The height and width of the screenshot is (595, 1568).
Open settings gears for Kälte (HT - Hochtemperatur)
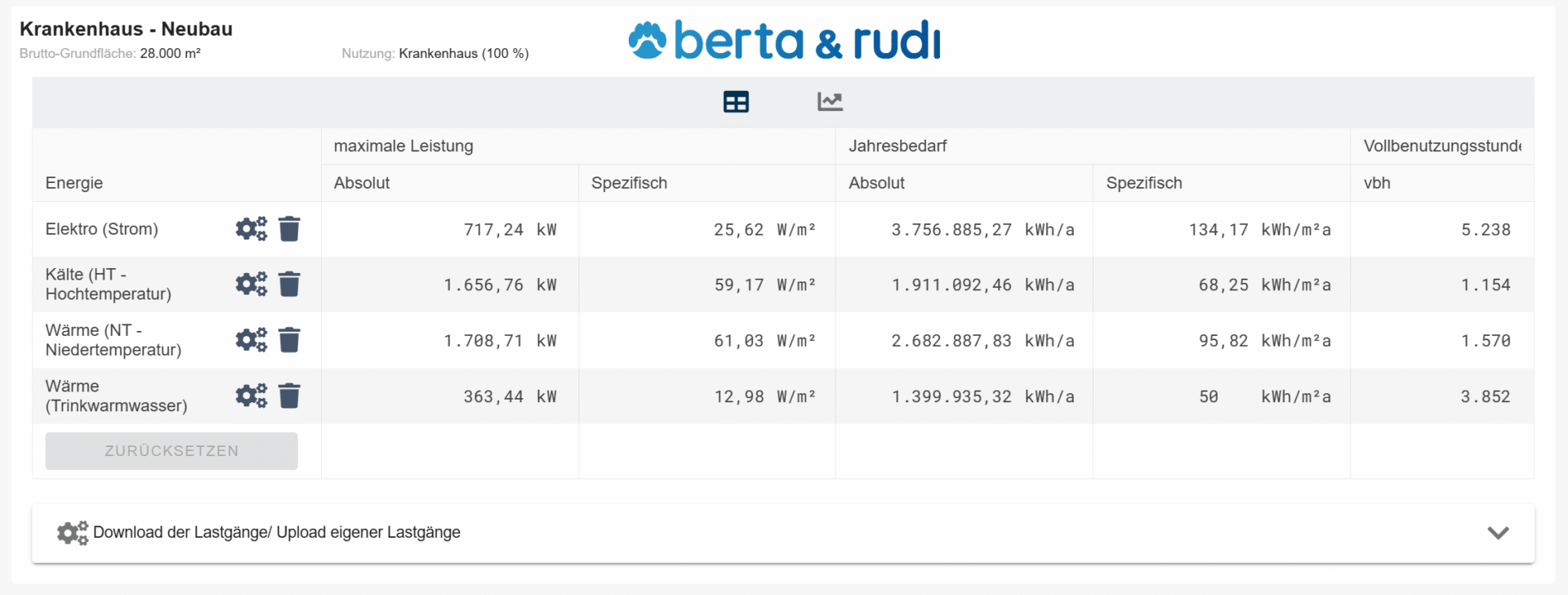pyautogui.click(x=251, y=284)
